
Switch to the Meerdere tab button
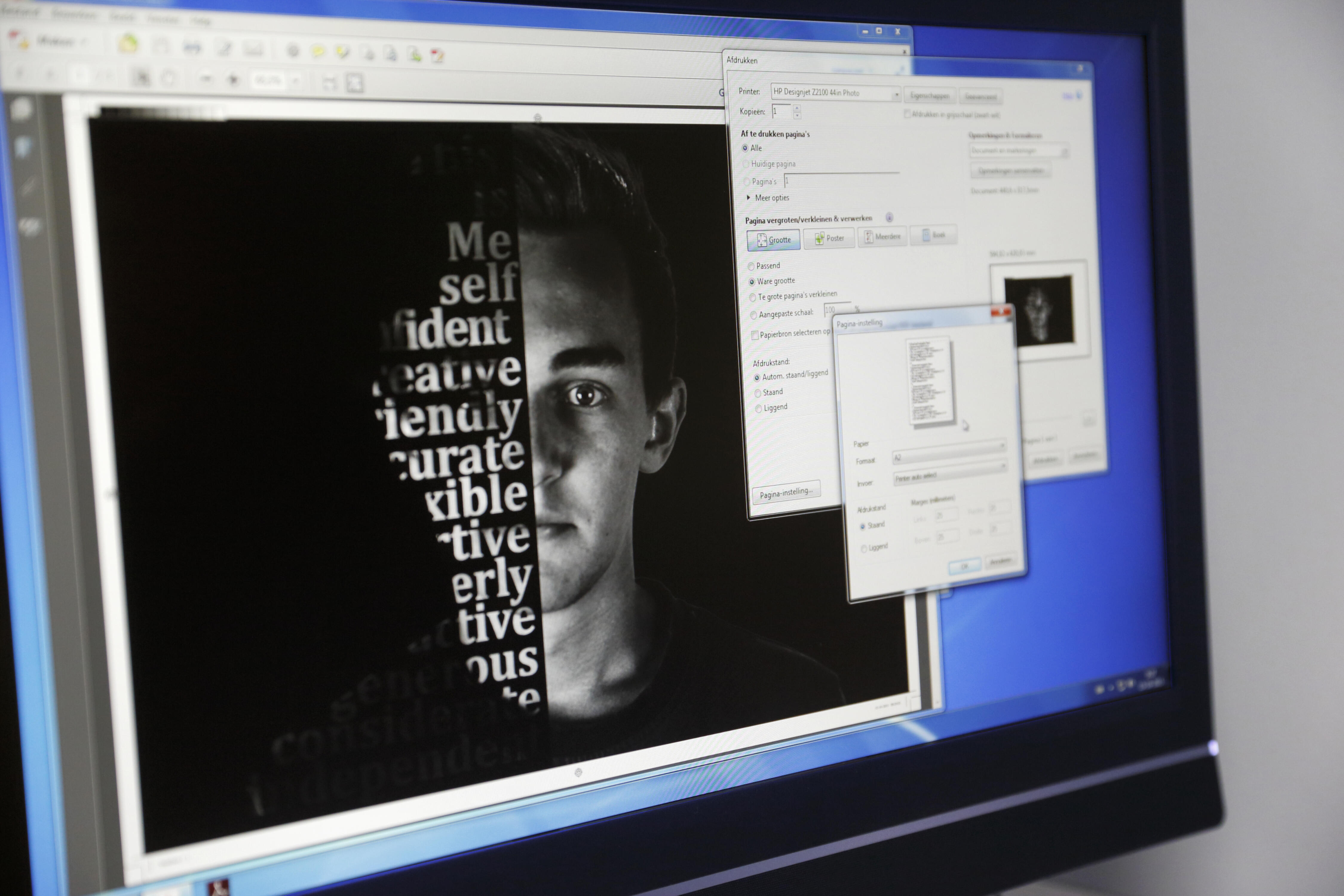(x=882, y=237)
